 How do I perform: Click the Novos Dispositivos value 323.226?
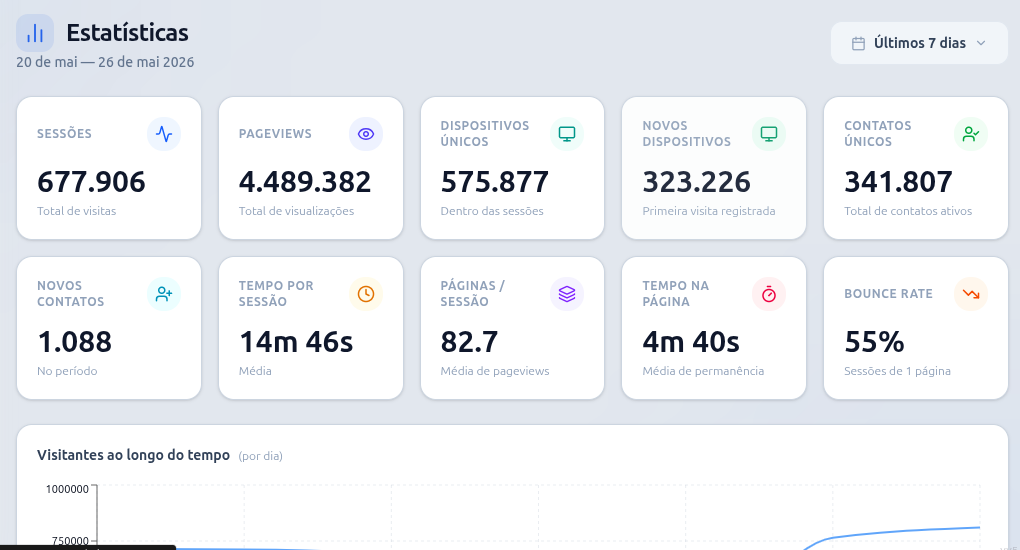pos(697,182)
